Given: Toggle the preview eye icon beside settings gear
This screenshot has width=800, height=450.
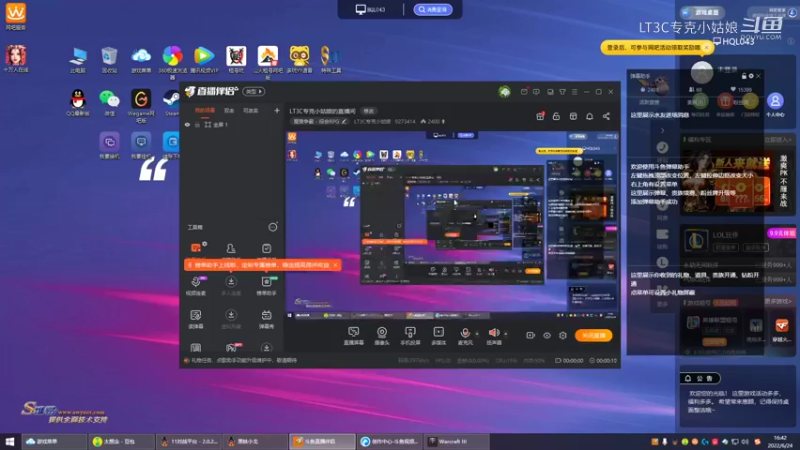Looking at the screenshot, I should pyautogui.click(x=547, y=335).
